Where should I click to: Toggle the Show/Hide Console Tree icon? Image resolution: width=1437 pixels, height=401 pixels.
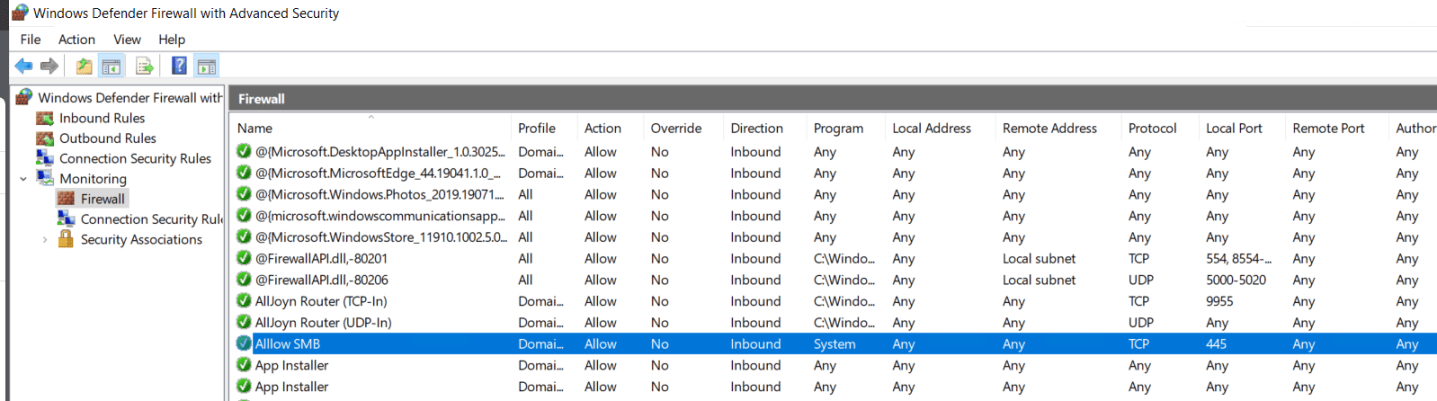coord(111,66)
